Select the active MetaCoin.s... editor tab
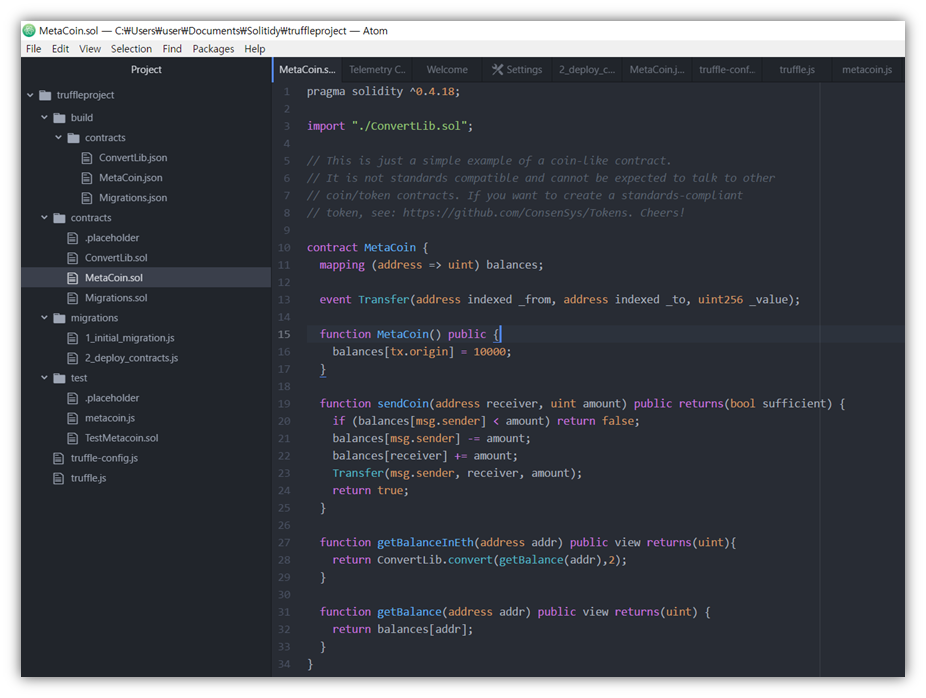The width and height of the screenshot is (926, 698). 307,70
